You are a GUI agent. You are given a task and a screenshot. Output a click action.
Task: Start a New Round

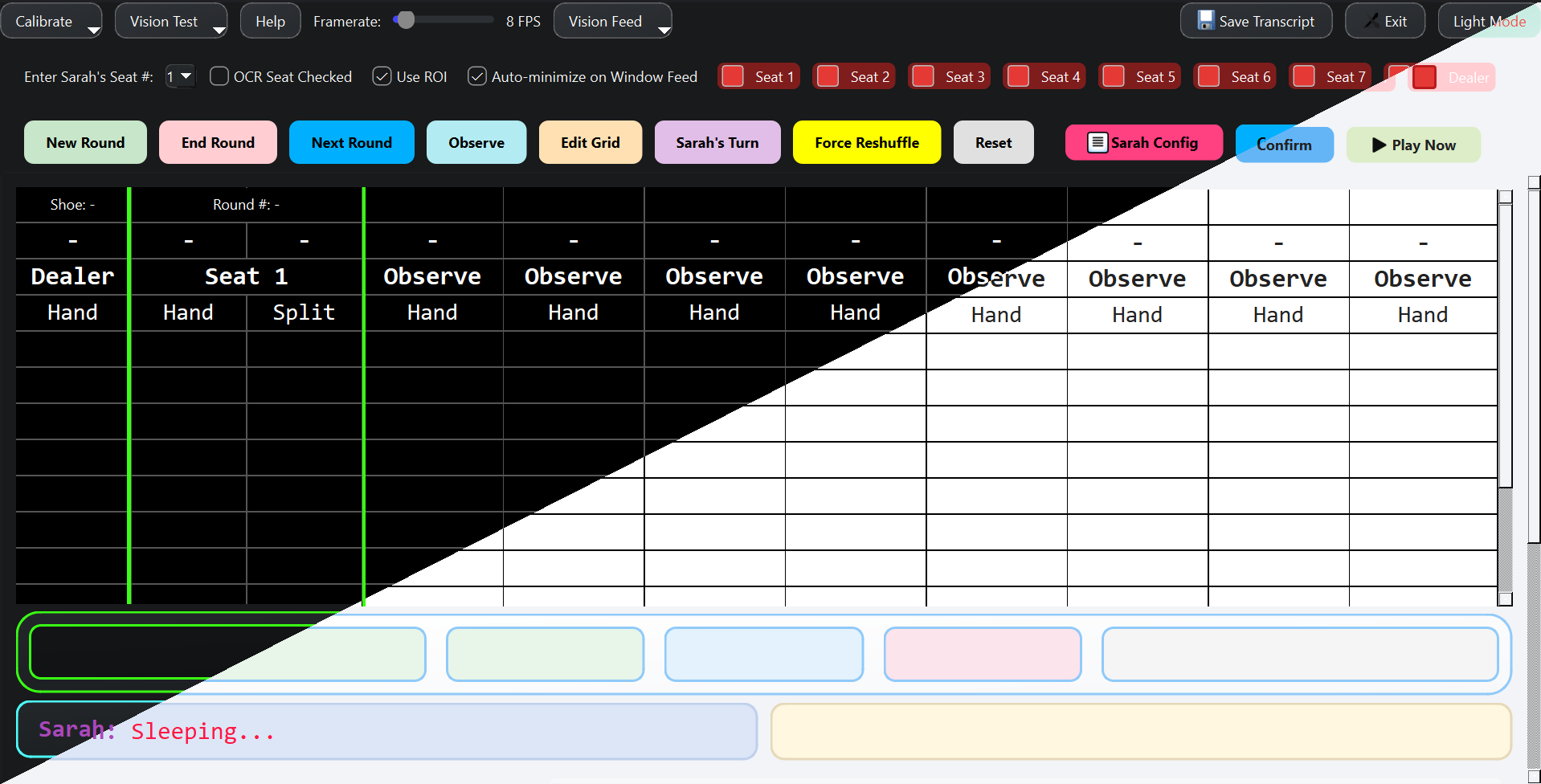pos(84,142)
